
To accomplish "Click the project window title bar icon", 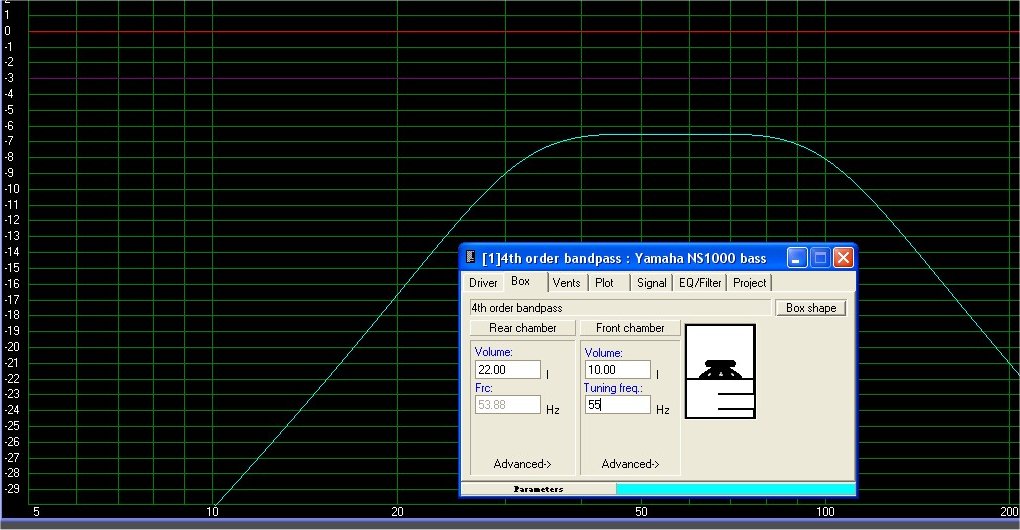I will coord(471,258).
